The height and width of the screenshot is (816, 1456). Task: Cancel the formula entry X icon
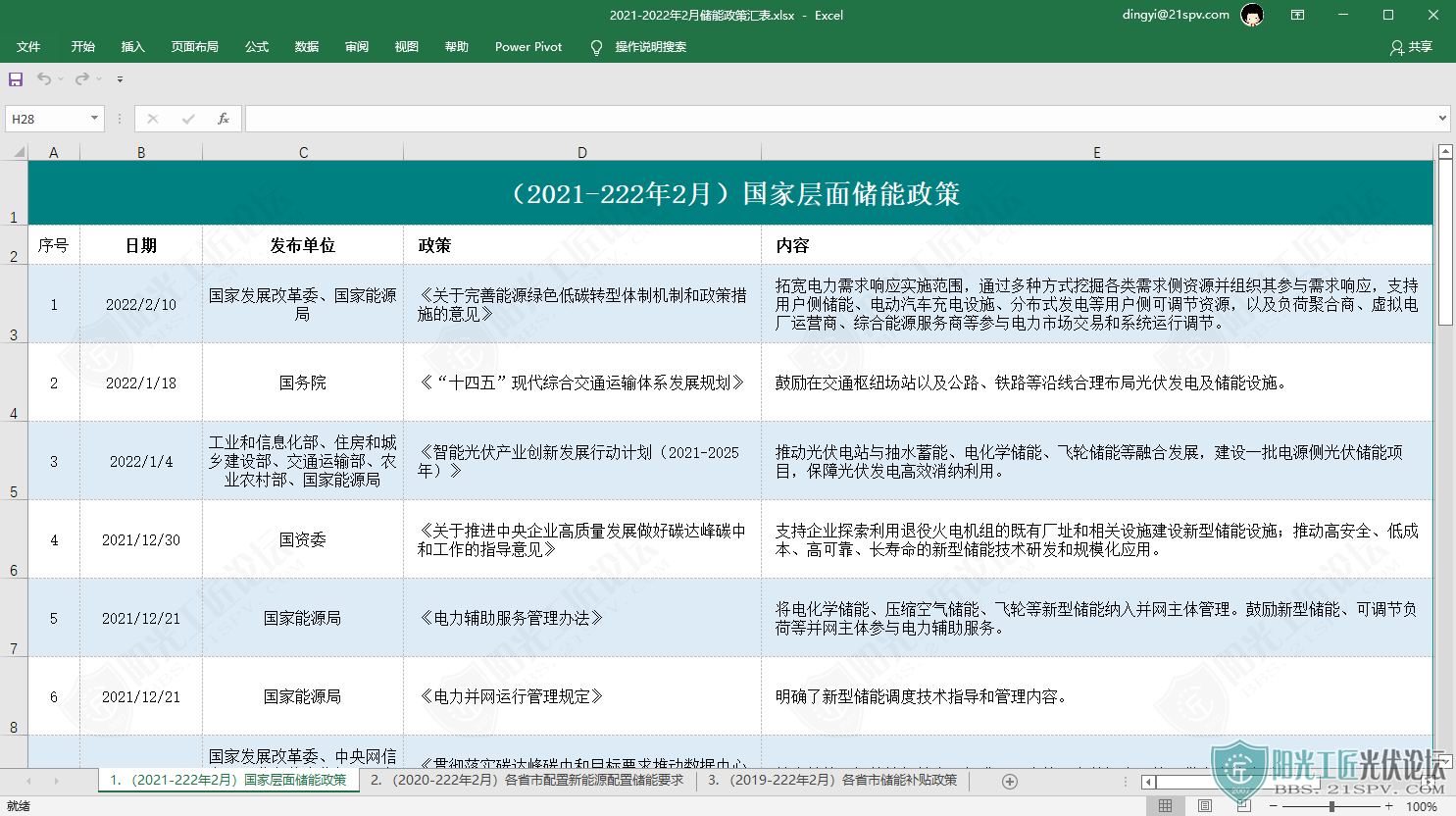(x=153, y=119)
